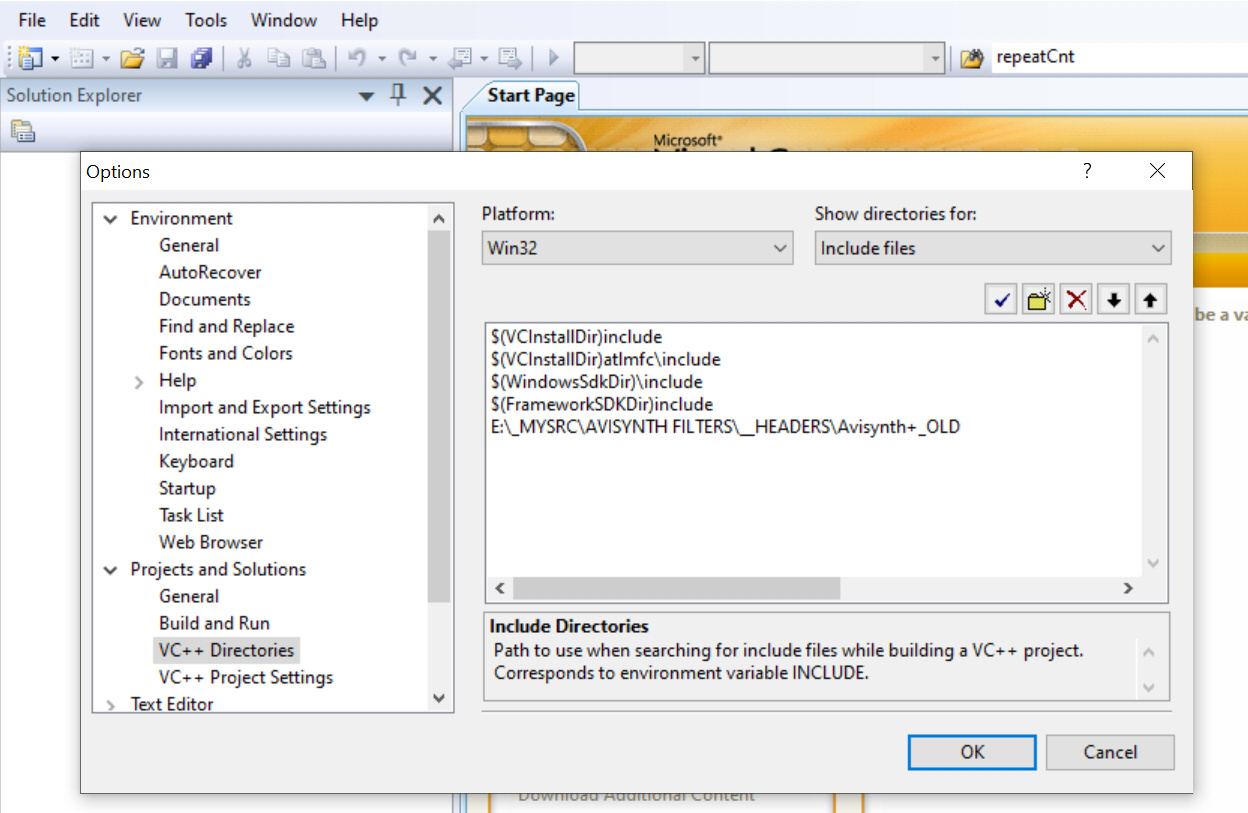Select Fonts and Colors option
The image size is (1248, 813).
(x=226, y=353)
